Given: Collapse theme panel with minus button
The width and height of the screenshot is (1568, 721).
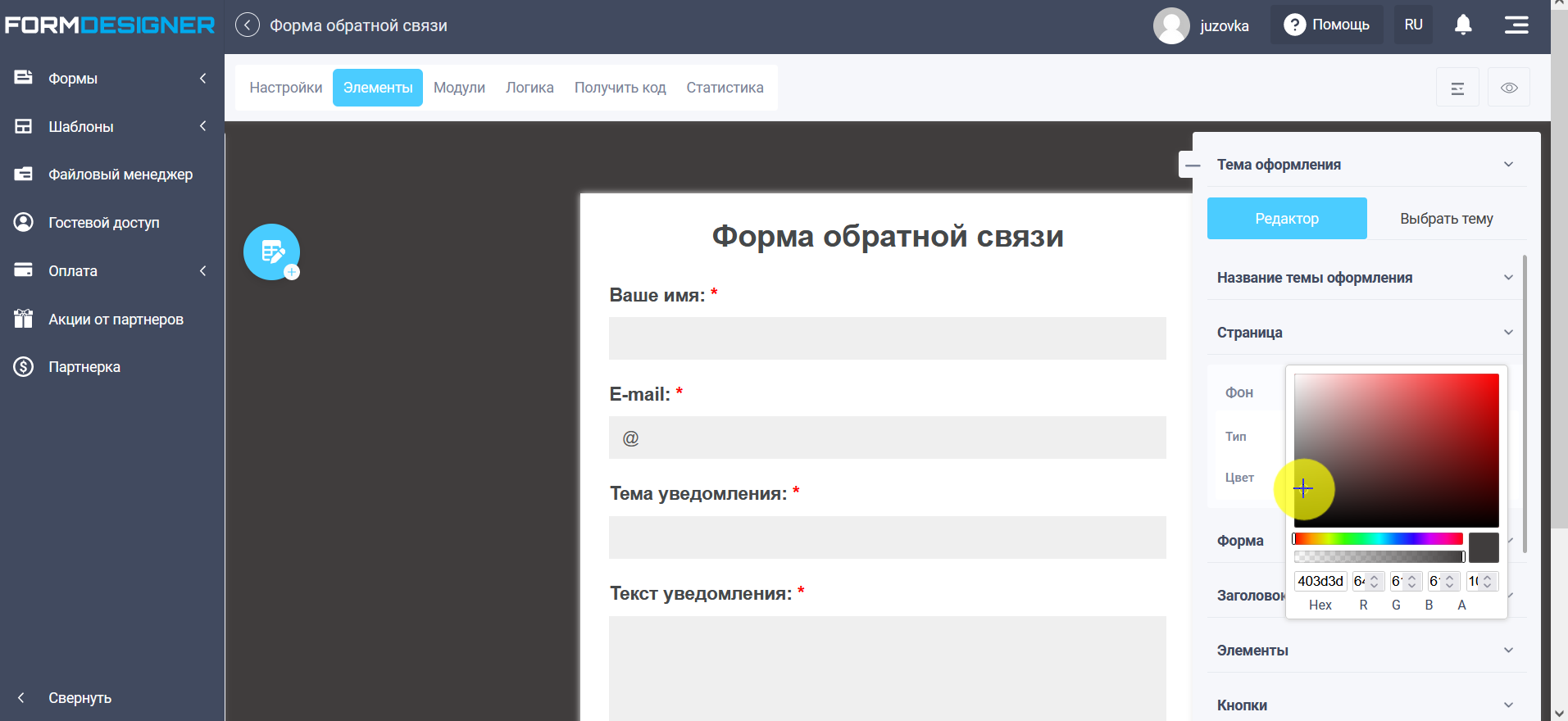Looking at the screenshot, I should click(1193, 165).
